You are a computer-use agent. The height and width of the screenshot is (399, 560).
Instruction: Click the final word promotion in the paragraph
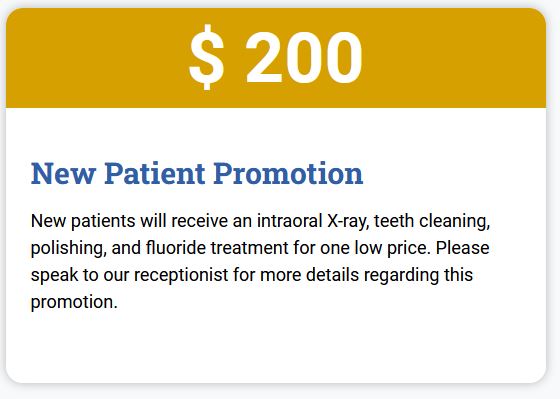tap(74, 302)
